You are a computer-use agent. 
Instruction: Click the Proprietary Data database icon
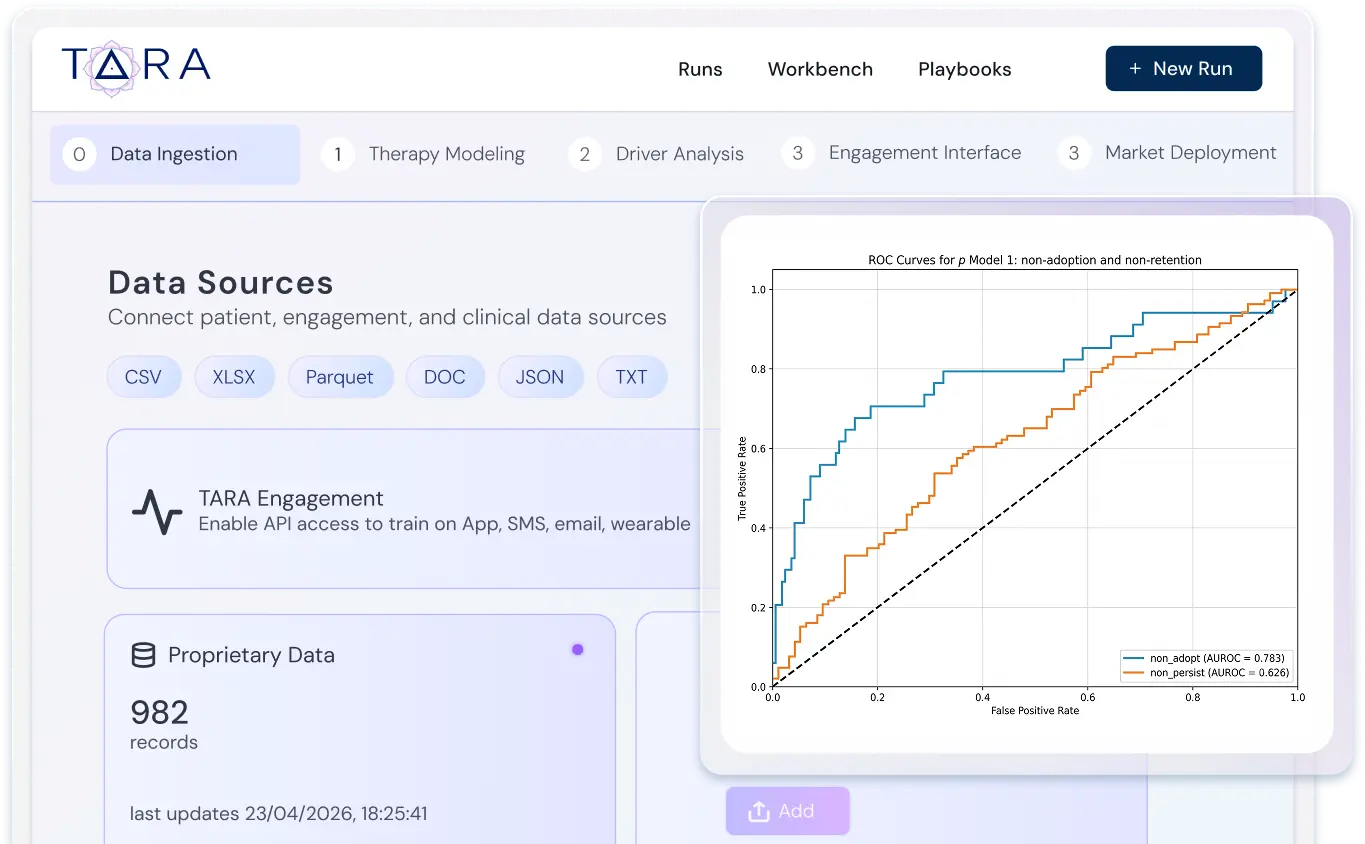tap(143, 655)
